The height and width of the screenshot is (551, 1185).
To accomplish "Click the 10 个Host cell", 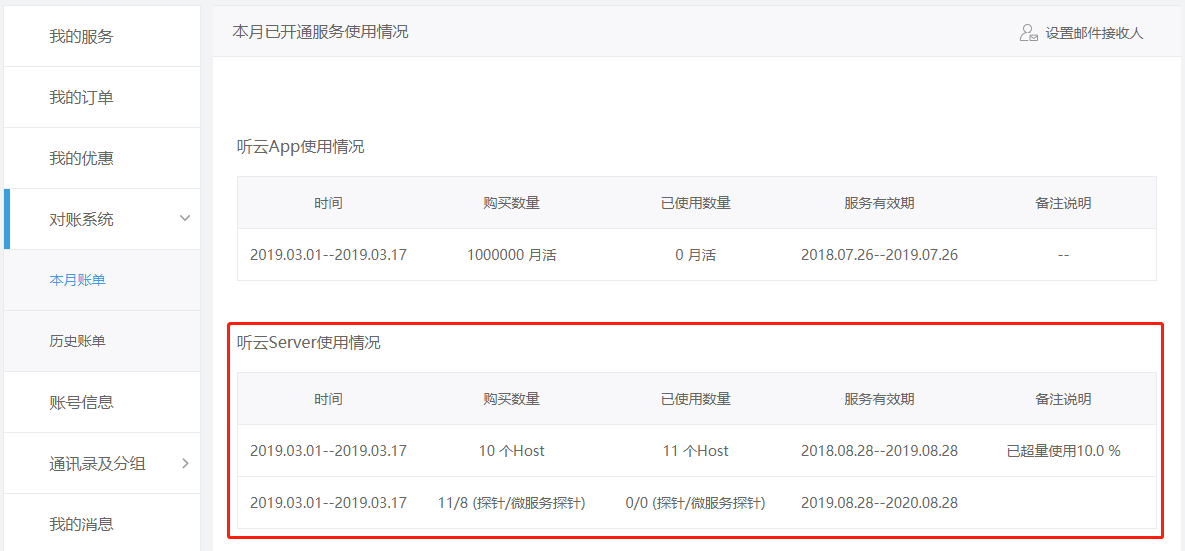I will [512, 451].
